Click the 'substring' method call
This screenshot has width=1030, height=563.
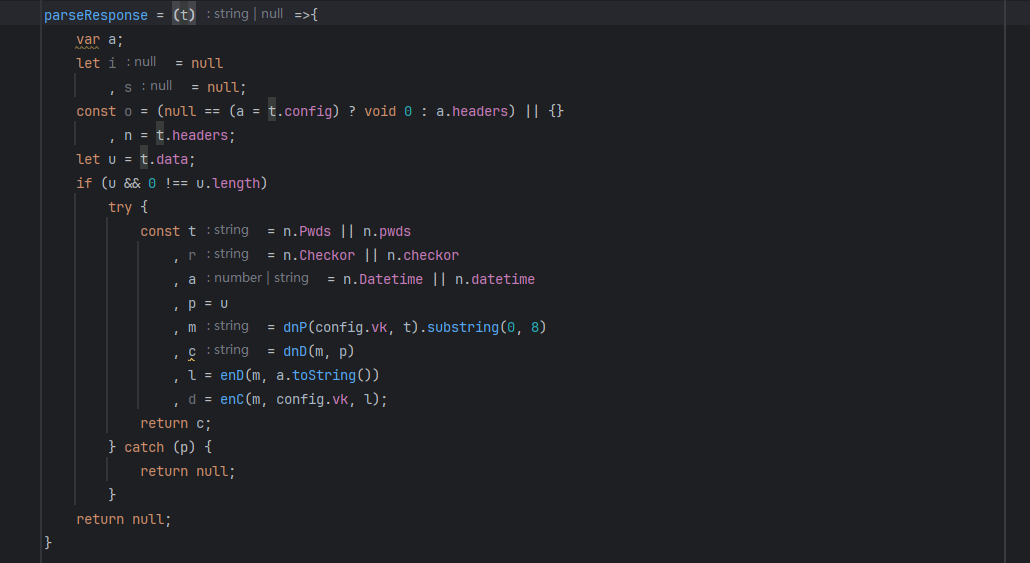[462, 327]
